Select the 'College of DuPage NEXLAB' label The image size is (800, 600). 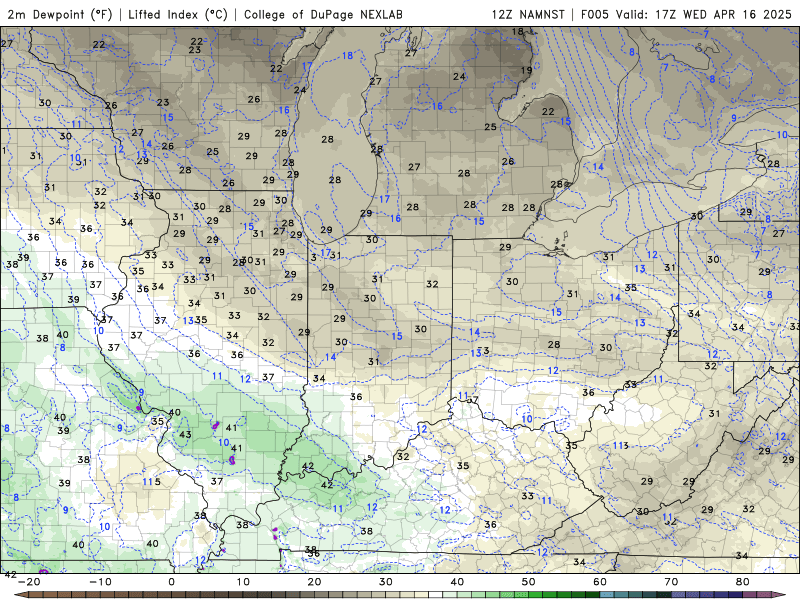(x=323, y=14)
